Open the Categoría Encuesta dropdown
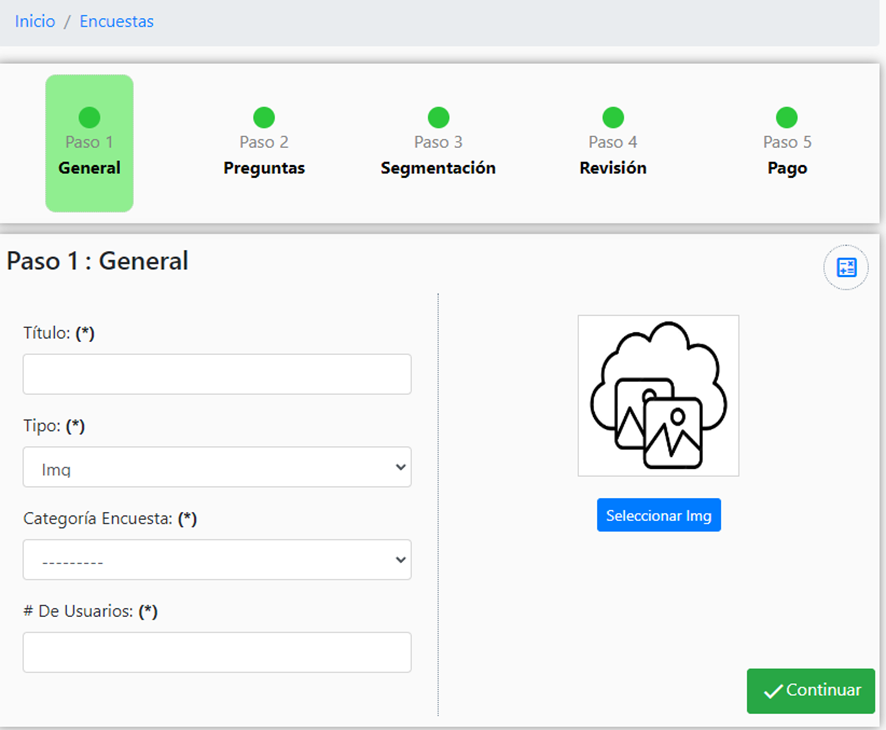 (217, 560)
